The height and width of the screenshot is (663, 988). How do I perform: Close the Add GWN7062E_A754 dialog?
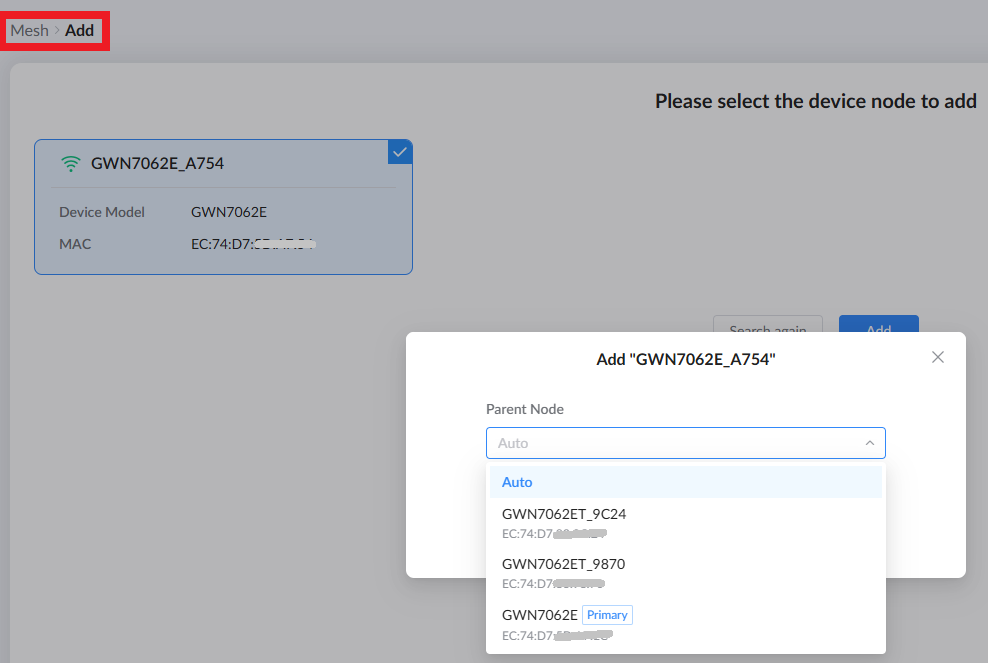(x=938, y=357)
